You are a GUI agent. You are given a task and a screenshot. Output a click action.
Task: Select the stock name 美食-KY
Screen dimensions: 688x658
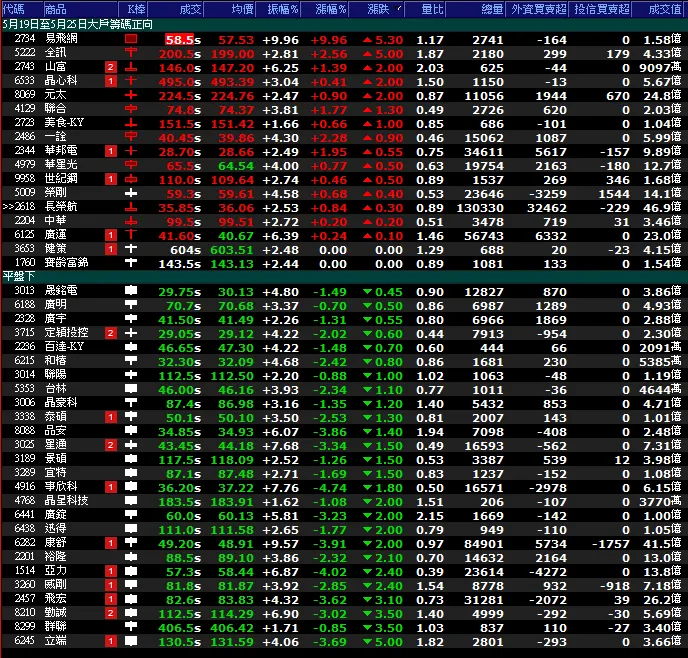[64, 122]
